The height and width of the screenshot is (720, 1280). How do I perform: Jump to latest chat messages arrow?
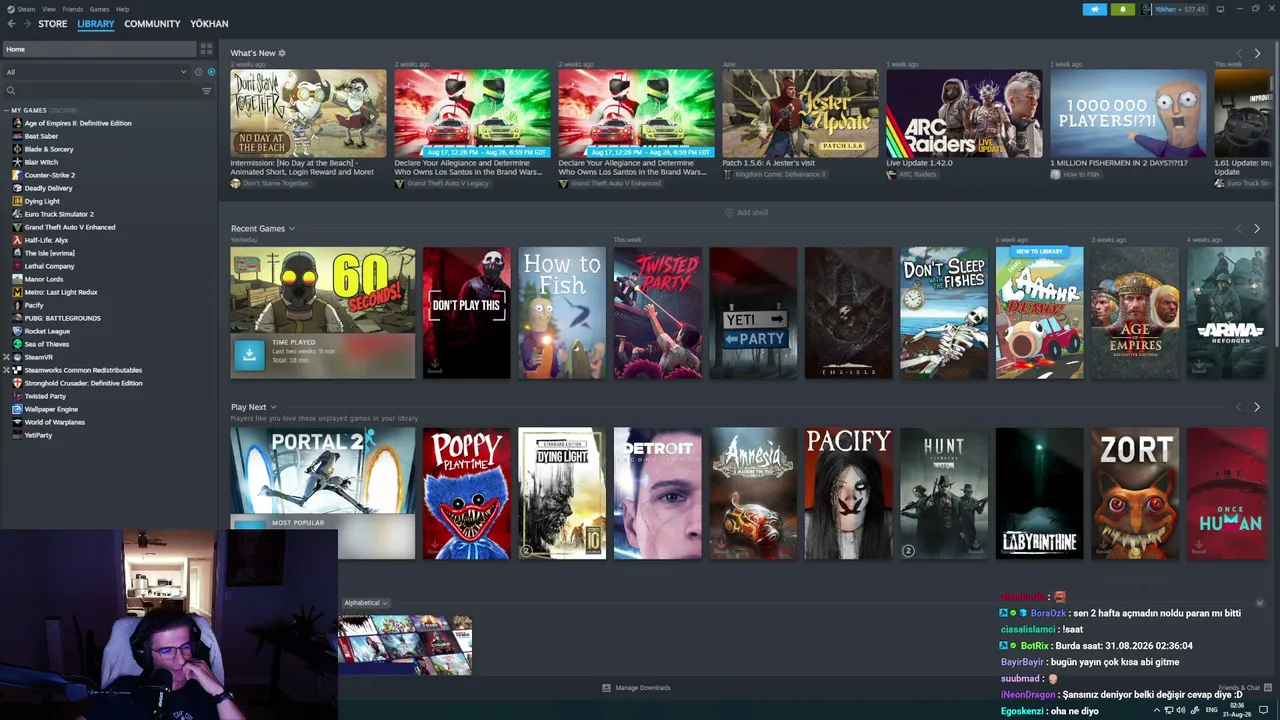point(1260,603)
